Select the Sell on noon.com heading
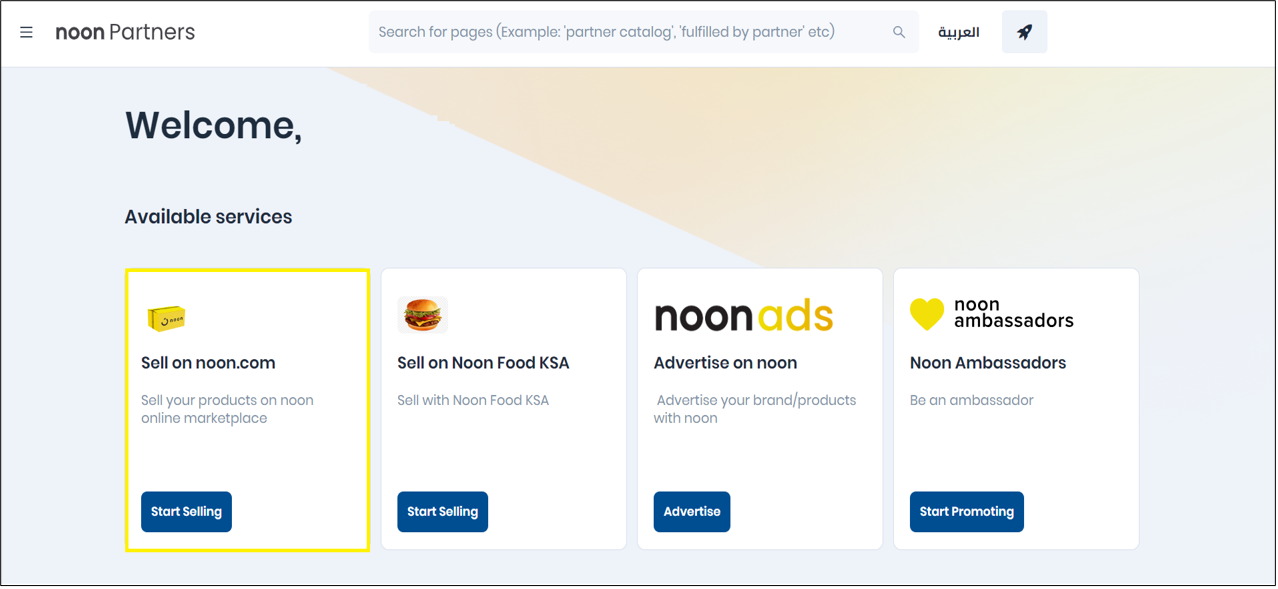 click(208, 363)
